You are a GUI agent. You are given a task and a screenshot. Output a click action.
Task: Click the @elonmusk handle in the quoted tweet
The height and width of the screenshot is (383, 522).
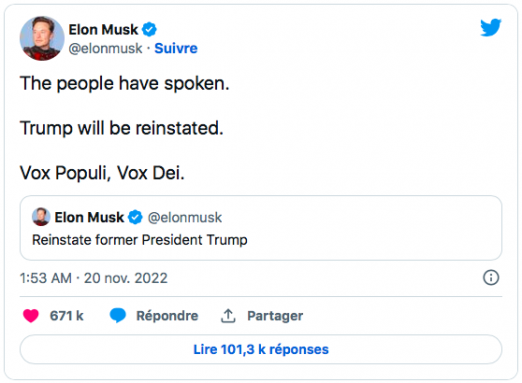pyautogui.click(x=185, y=217)
